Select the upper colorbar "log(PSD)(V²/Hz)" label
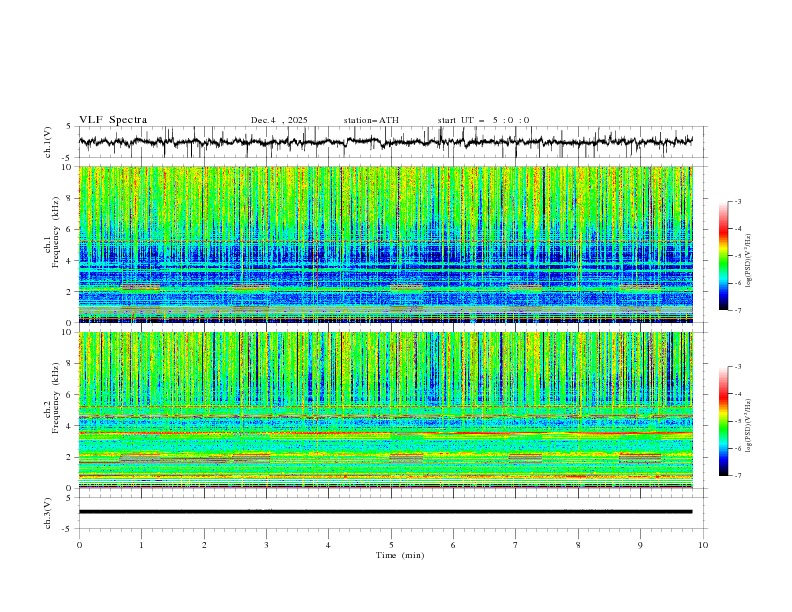The image size is (792, 612). tap(748, 261)
